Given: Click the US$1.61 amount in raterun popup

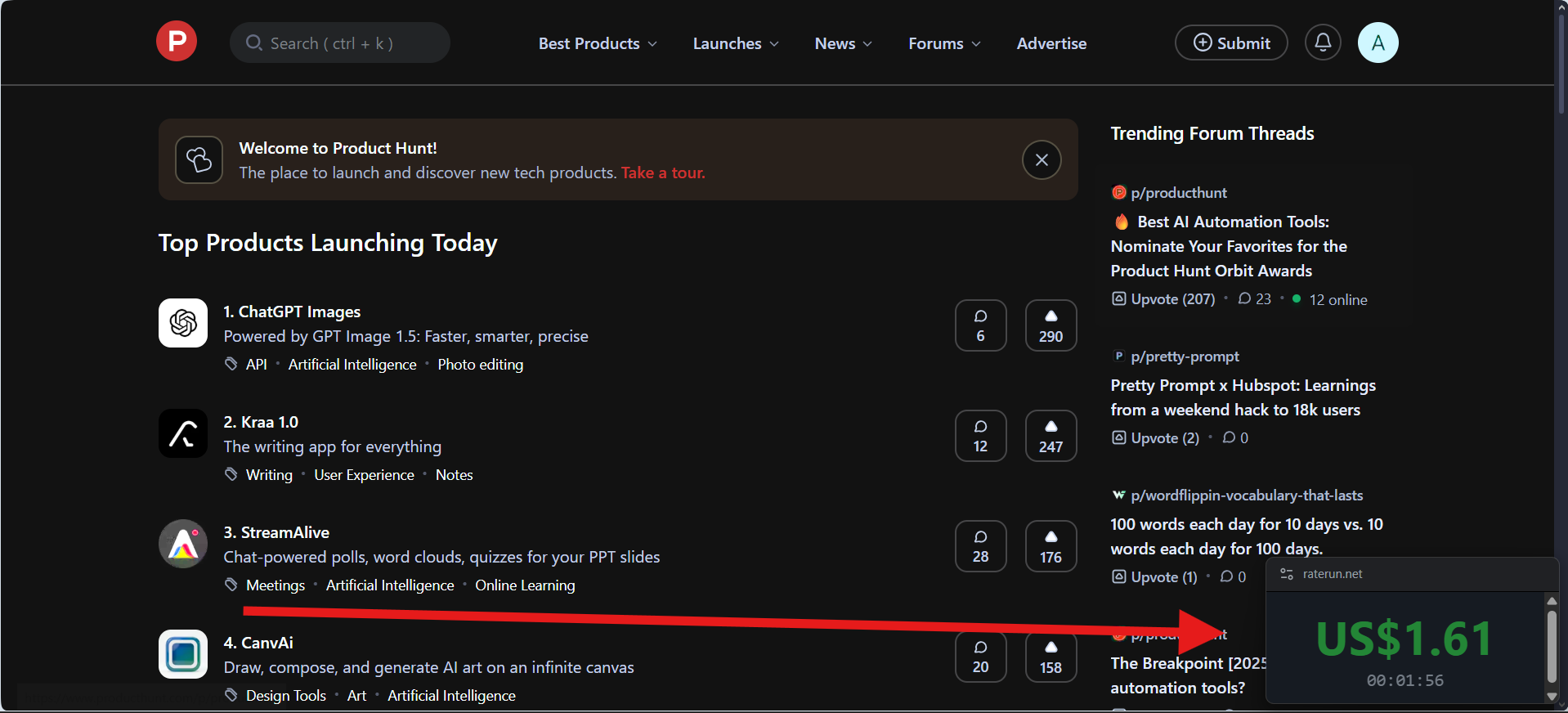Looking at the screenshot, I should click(1404, 639).
